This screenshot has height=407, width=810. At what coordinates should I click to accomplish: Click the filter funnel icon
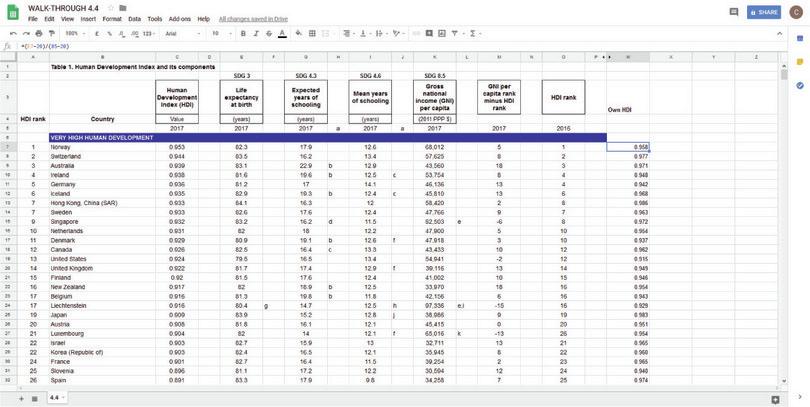tap(455, 34)
